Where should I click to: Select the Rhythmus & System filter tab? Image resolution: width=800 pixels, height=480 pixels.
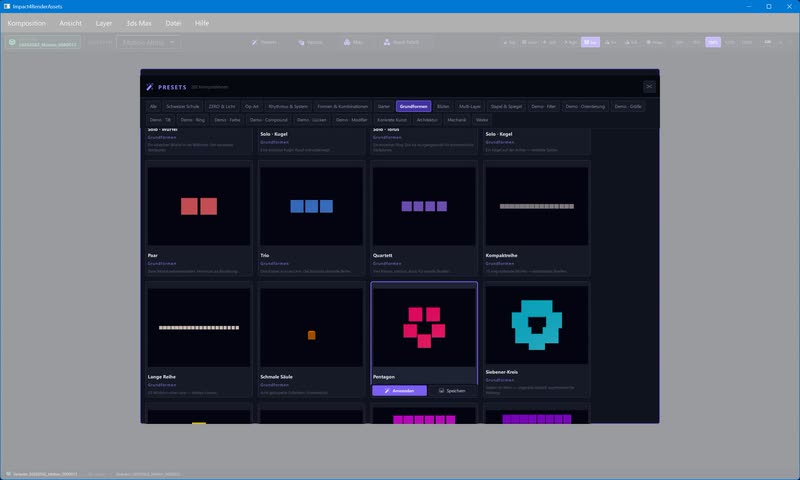(x=288, y=107)
